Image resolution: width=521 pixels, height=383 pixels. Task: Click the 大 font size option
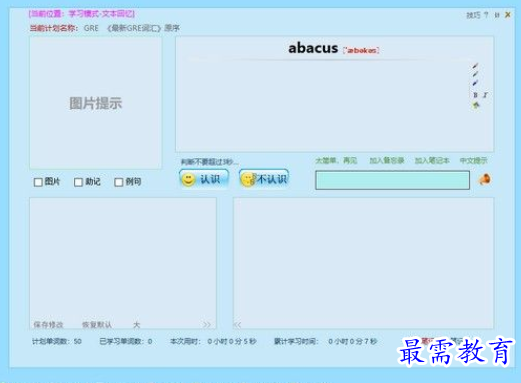[136, 324]
